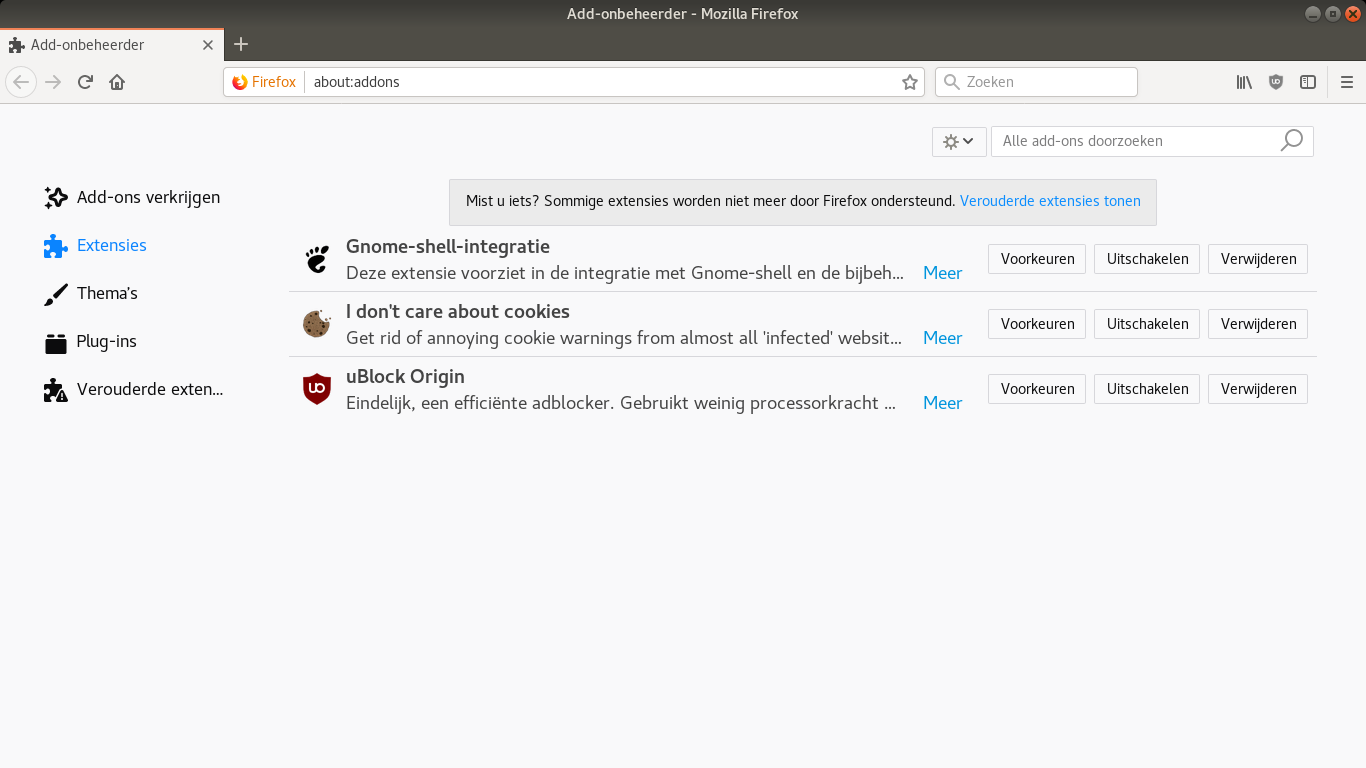This screenshot has width=1366, height=768.
Task: Click the Gnome-shell-integratie foot icon
Action: coord(317,260)
